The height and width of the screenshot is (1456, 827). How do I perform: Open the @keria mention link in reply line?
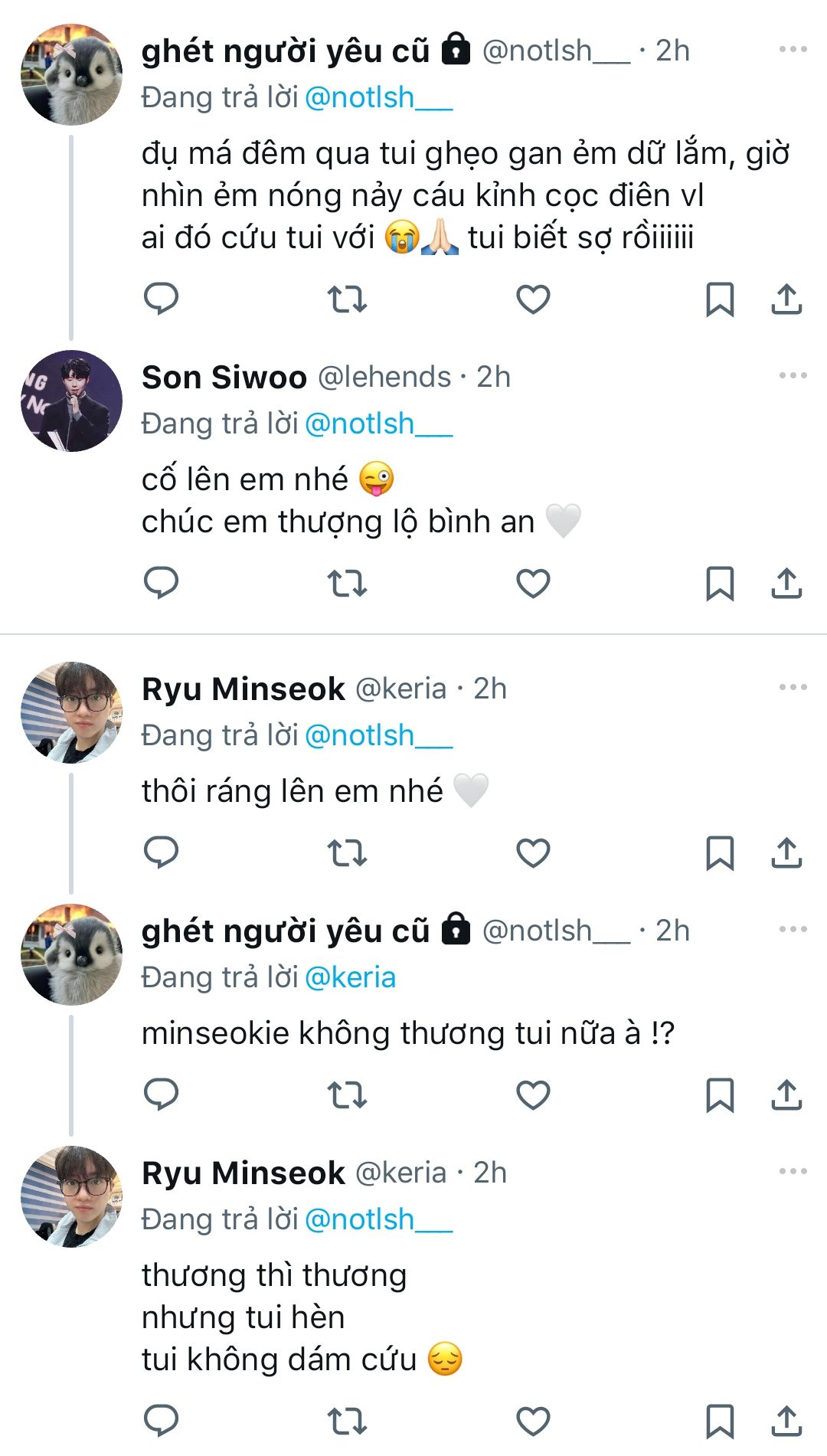(350, 977)
